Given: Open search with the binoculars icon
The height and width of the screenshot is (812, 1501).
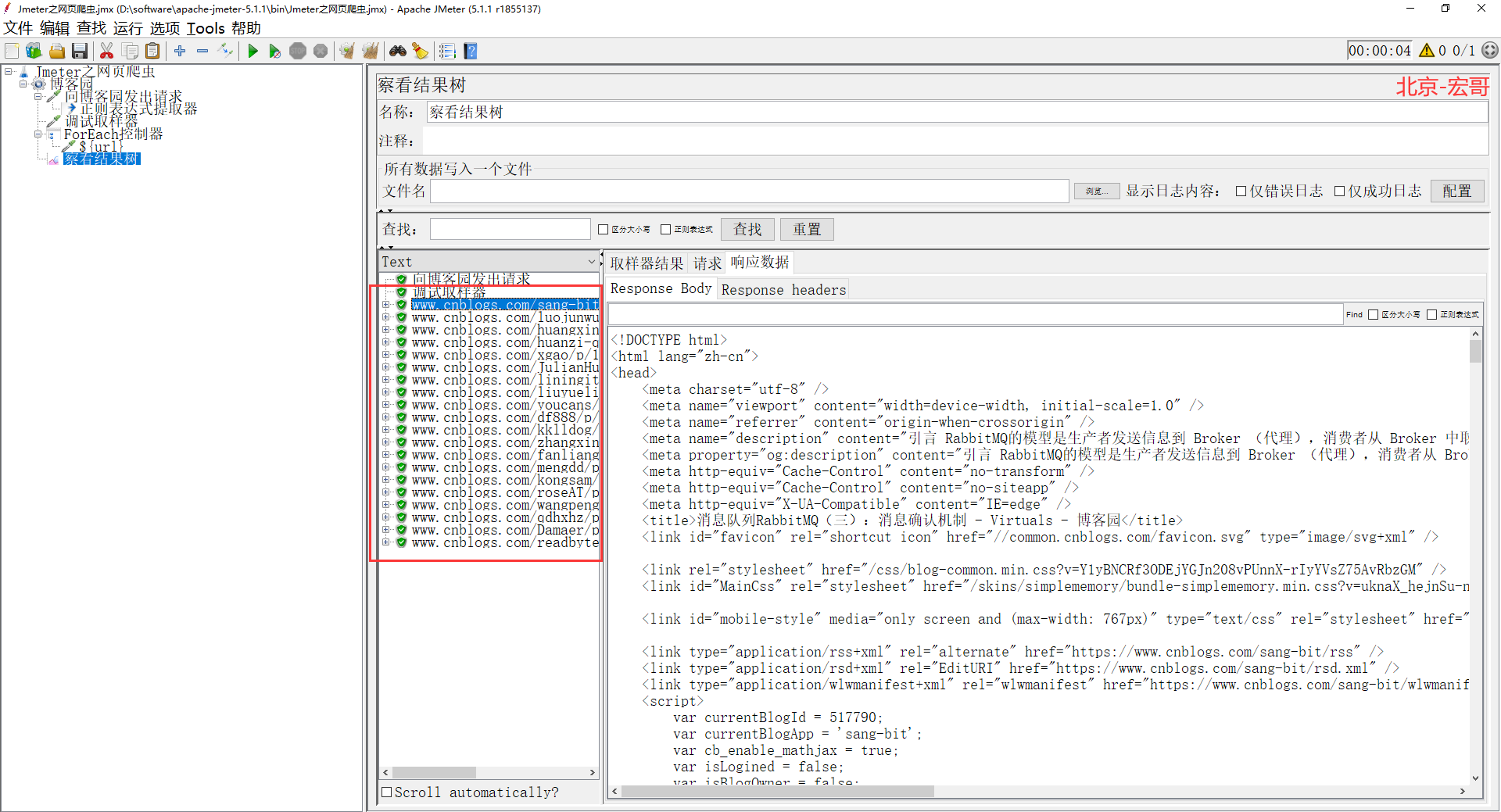Looking at the screenshot, I should tap(398, 51).
